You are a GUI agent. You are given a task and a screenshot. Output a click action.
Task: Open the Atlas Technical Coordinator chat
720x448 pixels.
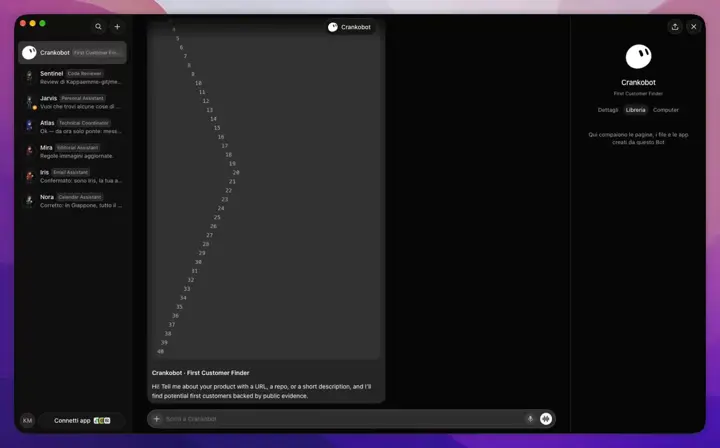coord(73,127)
